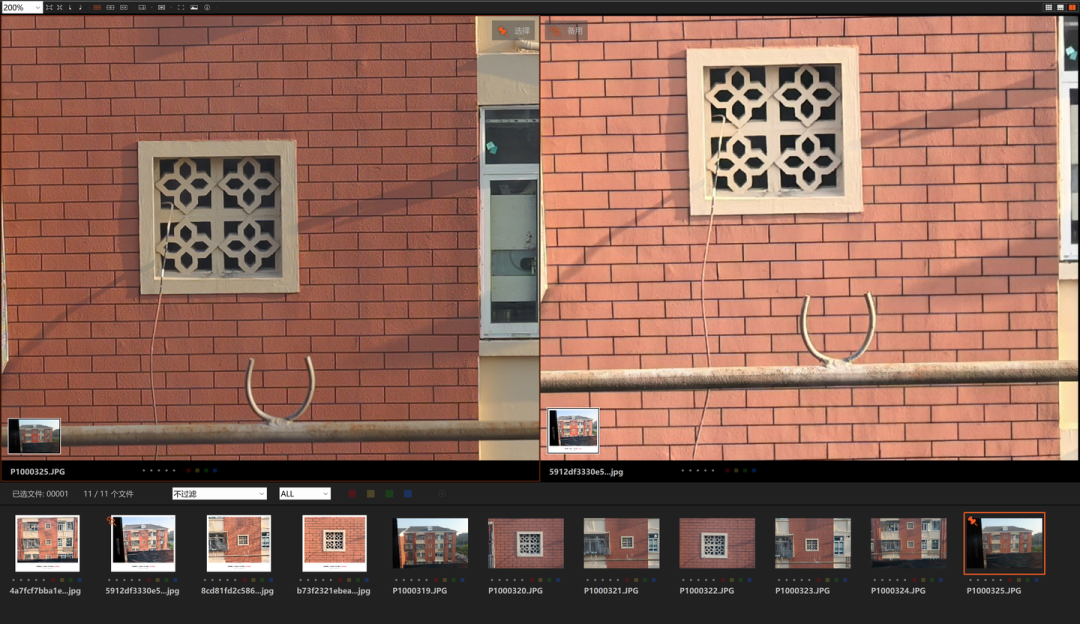The height and width of the screenshot is (624, 1080).
Task: Click the image preview toolbar icon
Action: [194, 8]
